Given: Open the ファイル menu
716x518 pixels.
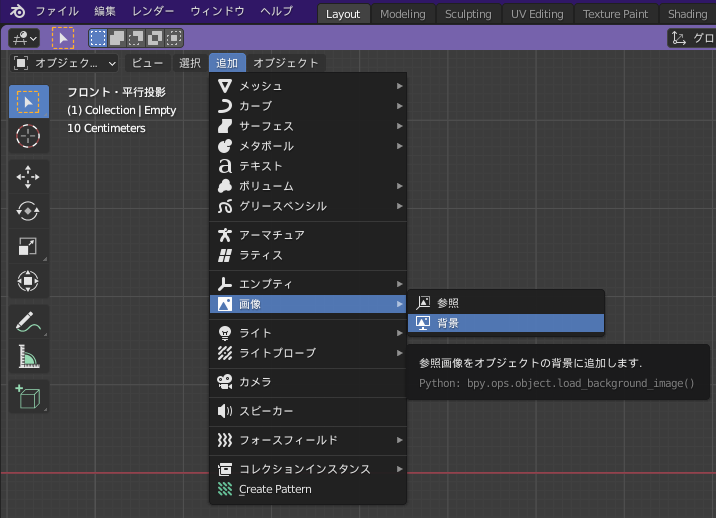Looking at the screenshot, I should pyautogui.click(x=57, y=11).
